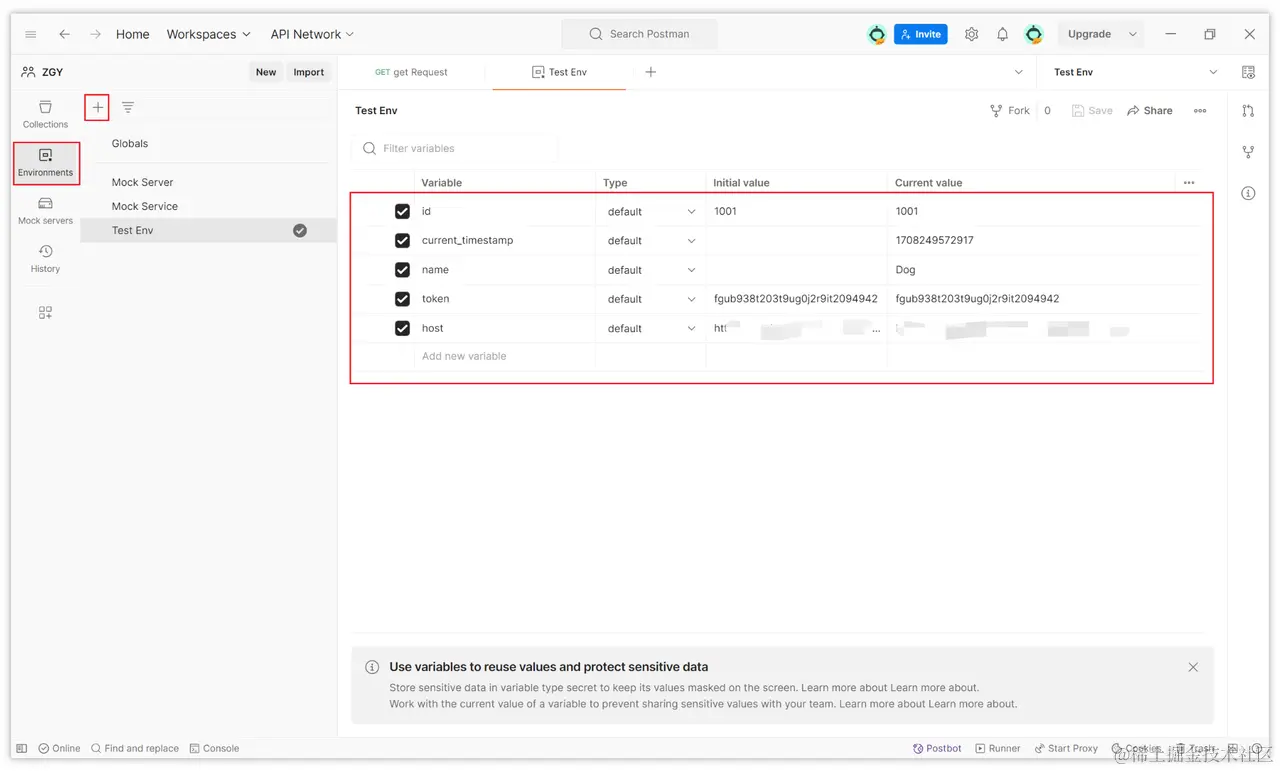Open Runner in the status bar
1280x771 pixels.
pyautogui.click(x=997, y=748)
